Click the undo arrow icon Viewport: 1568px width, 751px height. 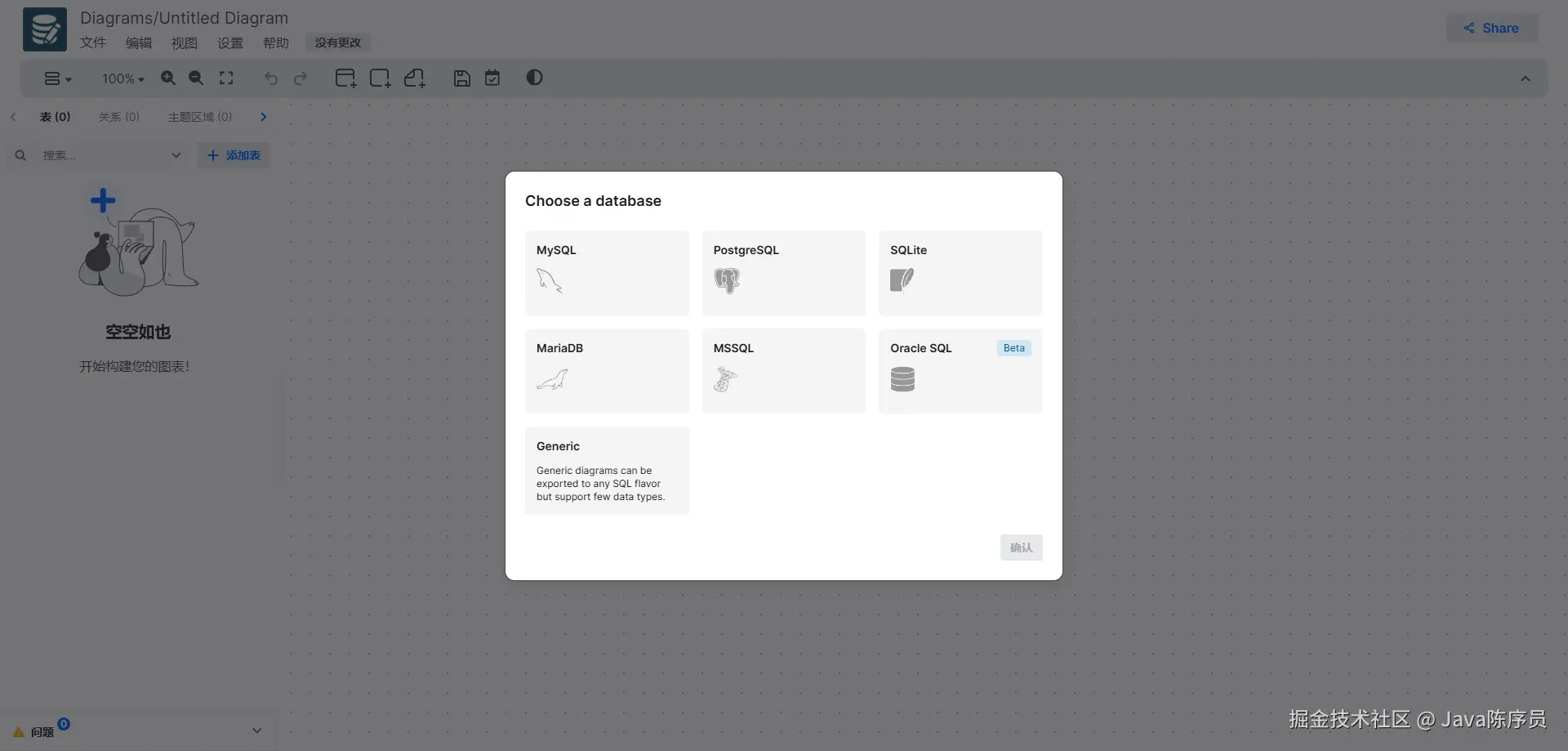(x=271, y=78)
